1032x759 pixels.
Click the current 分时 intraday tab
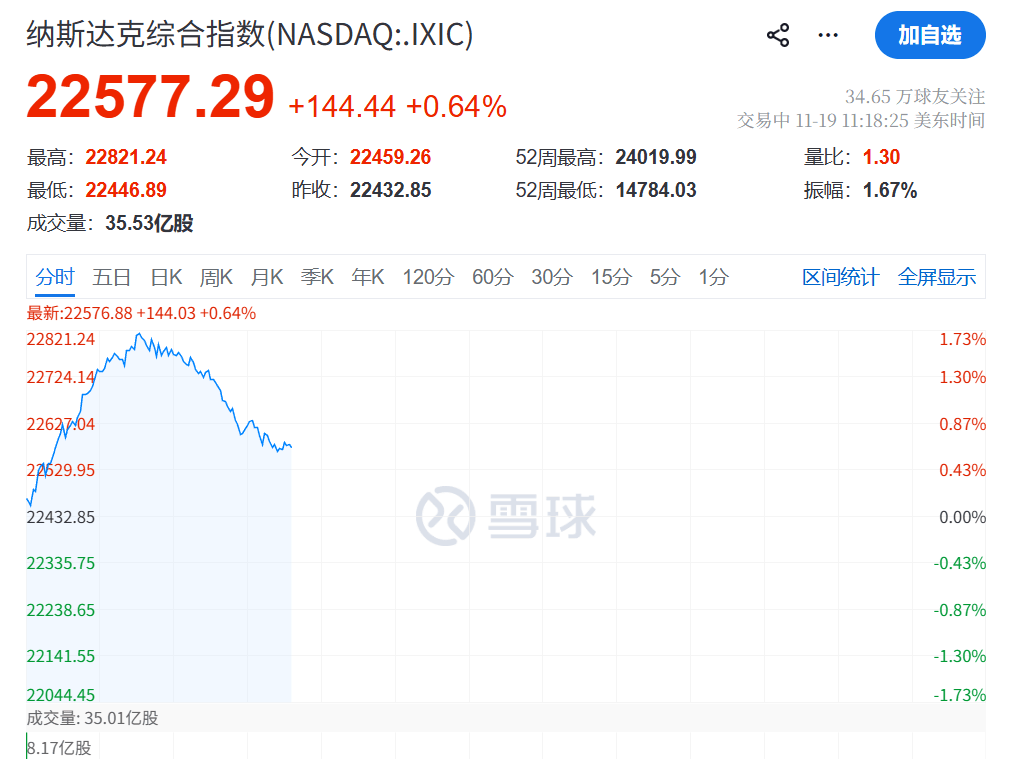tap(54, 277)
